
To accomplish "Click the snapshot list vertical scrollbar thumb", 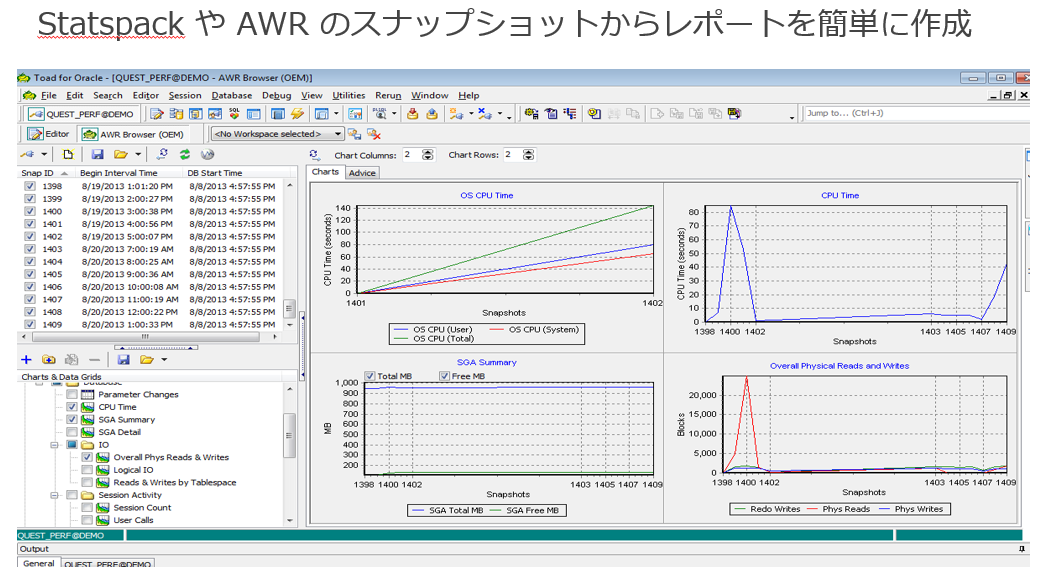I will pyautogui.click(x=290, y=308).
